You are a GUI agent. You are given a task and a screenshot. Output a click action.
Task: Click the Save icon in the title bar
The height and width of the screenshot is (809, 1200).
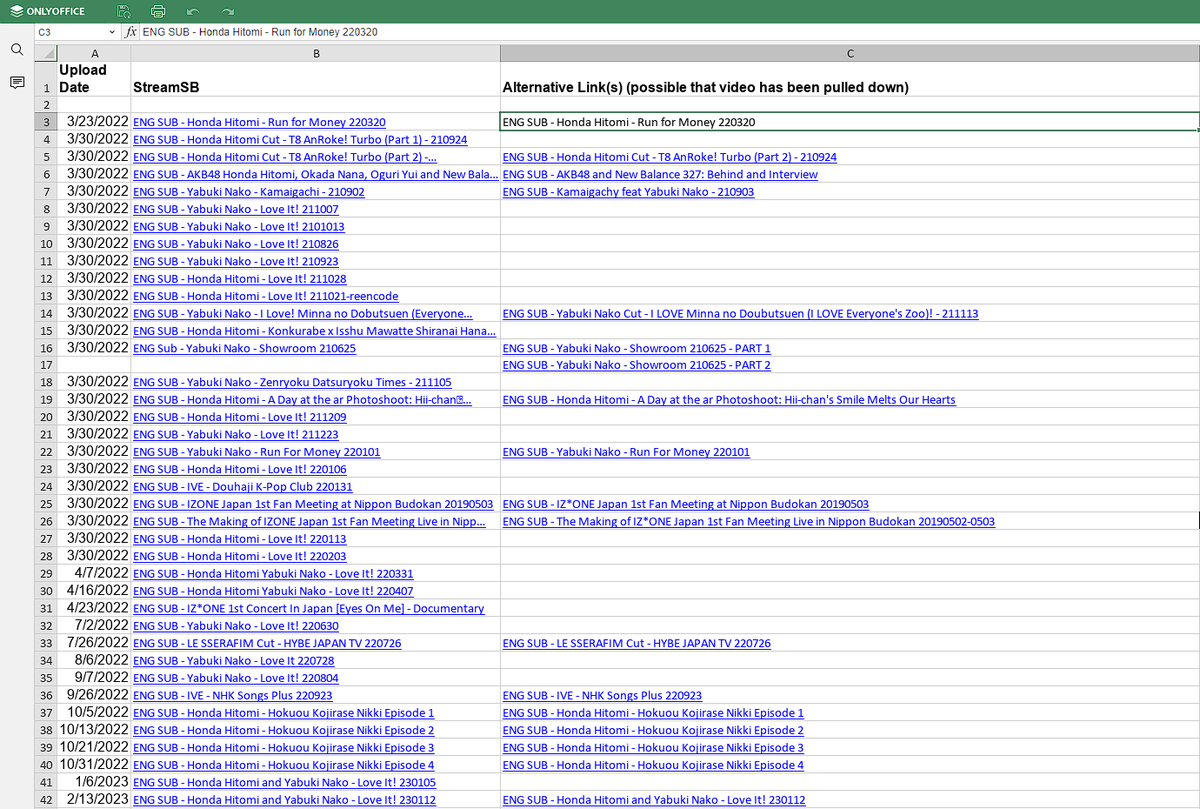click(x=123, y=12)
